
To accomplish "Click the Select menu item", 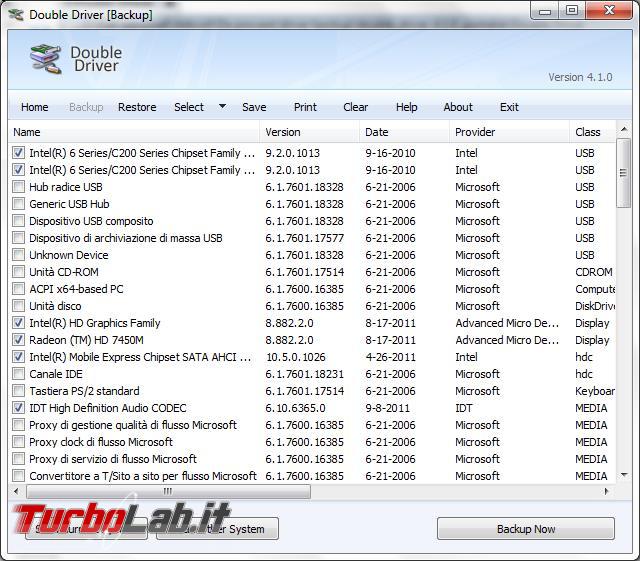I will tap(189, 107).
